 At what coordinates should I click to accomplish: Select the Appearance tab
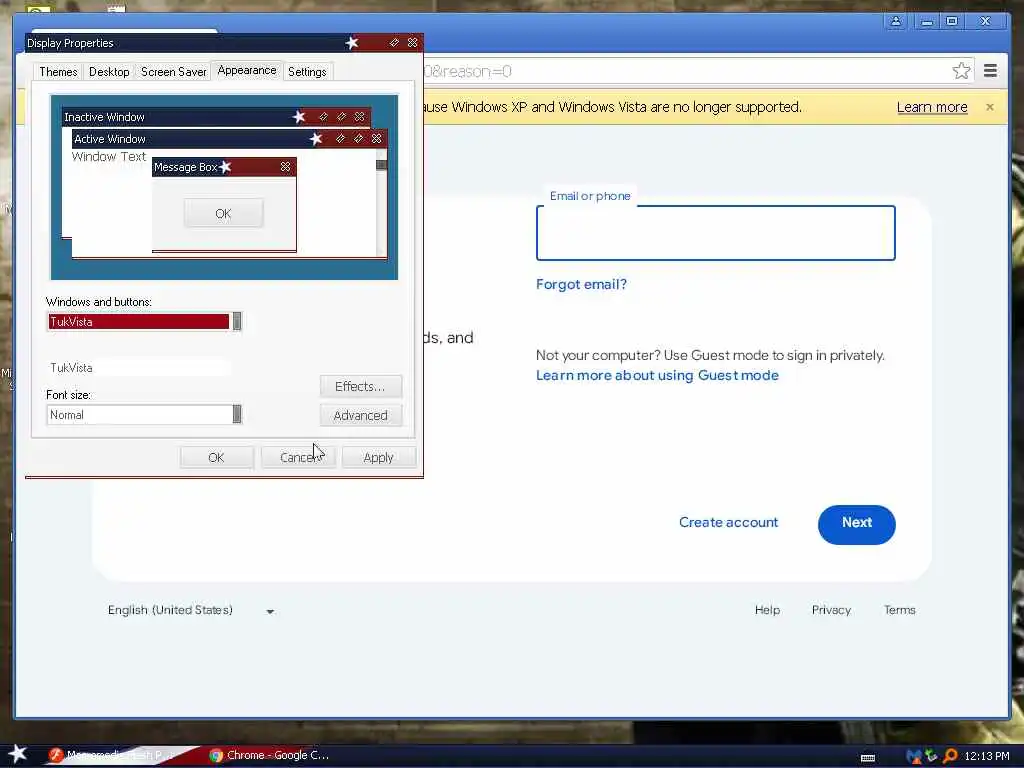247,70
